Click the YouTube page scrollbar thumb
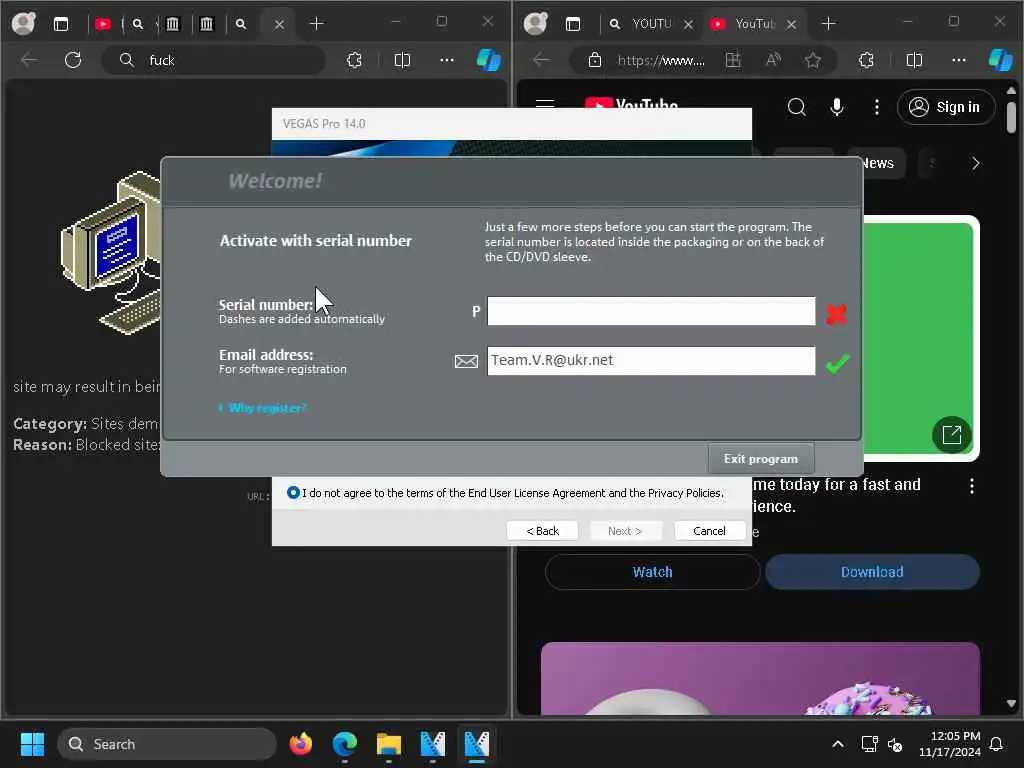The height and width of the screenshot is (768, 1024). [x=1011, y=118]
